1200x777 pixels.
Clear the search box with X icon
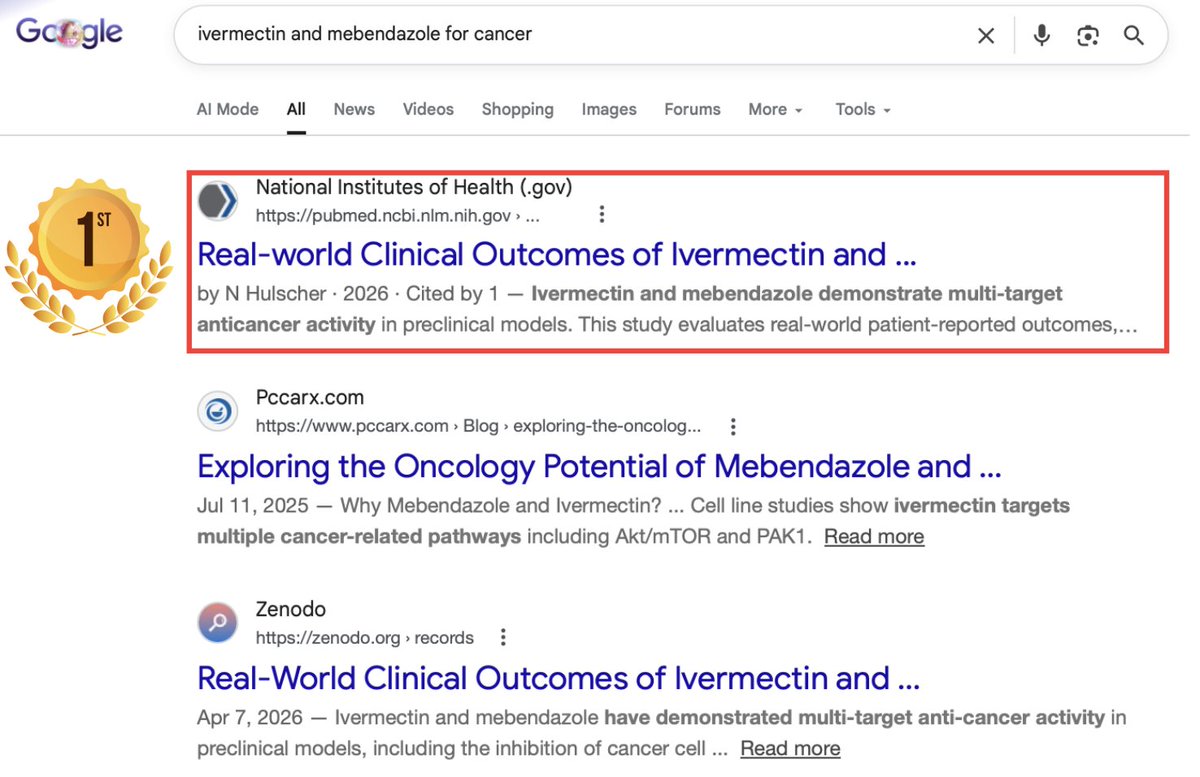[x=986, y=36]
